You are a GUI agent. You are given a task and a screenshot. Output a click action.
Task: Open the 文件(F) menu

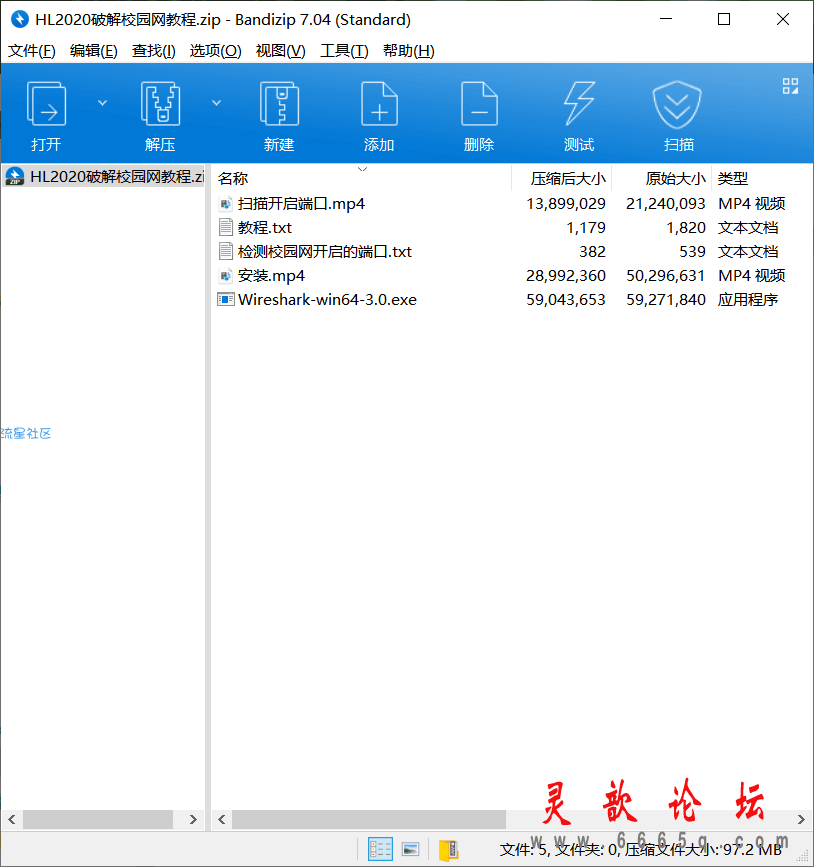click(x=32, y=51)
